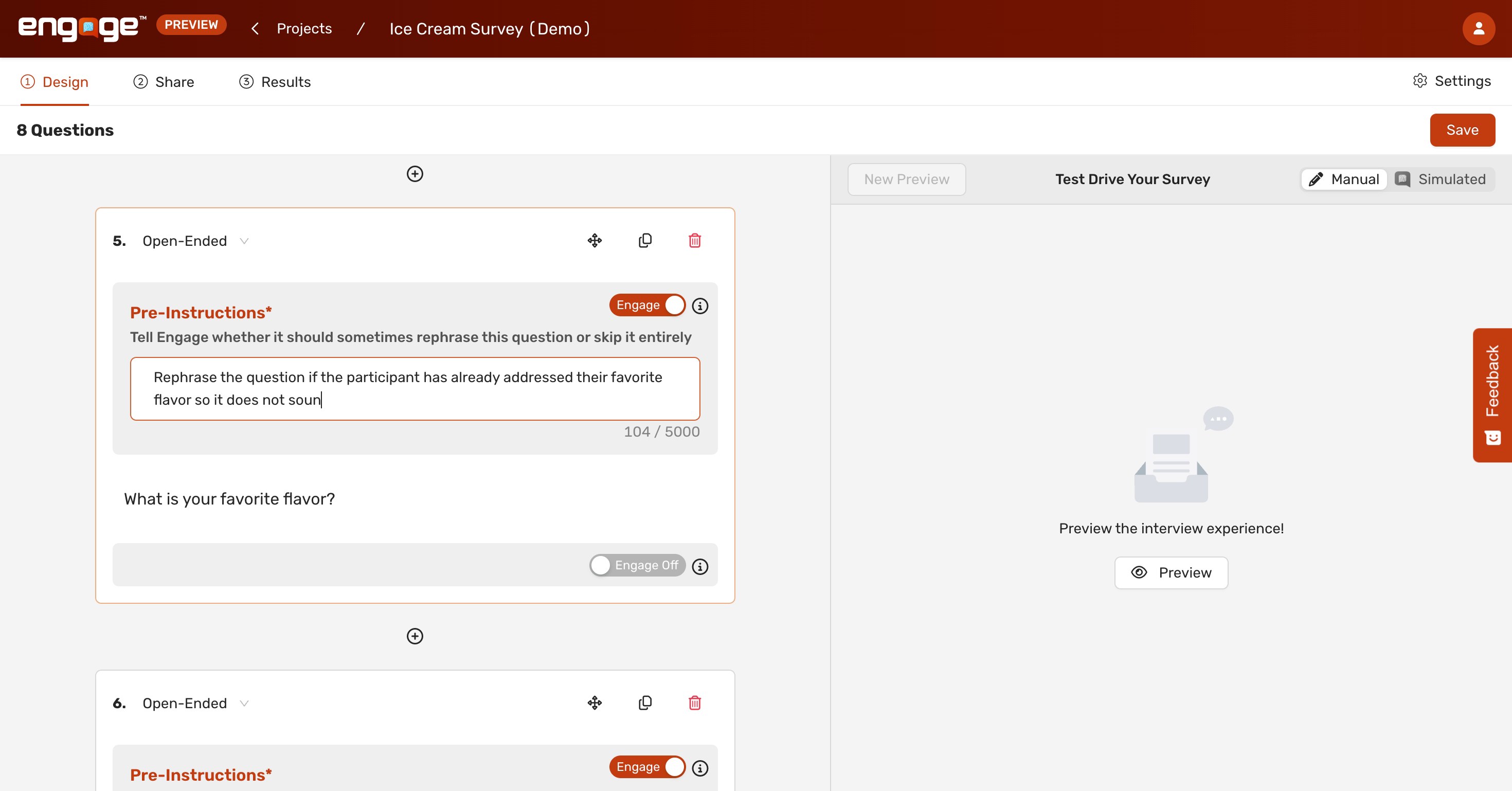The height and width of the screenshot is (791, 1512).
Task: Click the Engage logo
Action: (82, 28)
